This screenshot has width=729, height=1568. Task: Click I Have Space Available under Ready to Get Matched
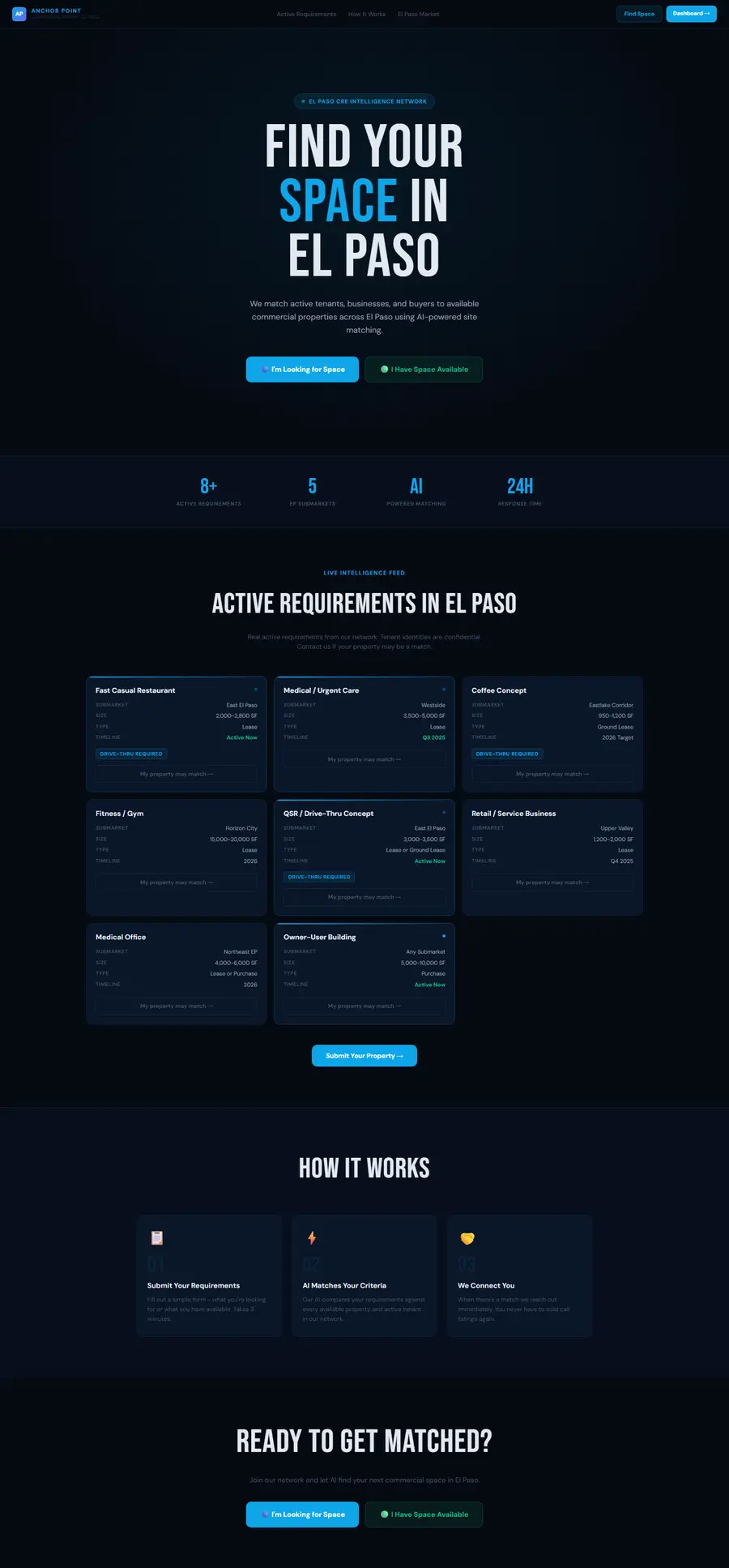point(424,1515)
